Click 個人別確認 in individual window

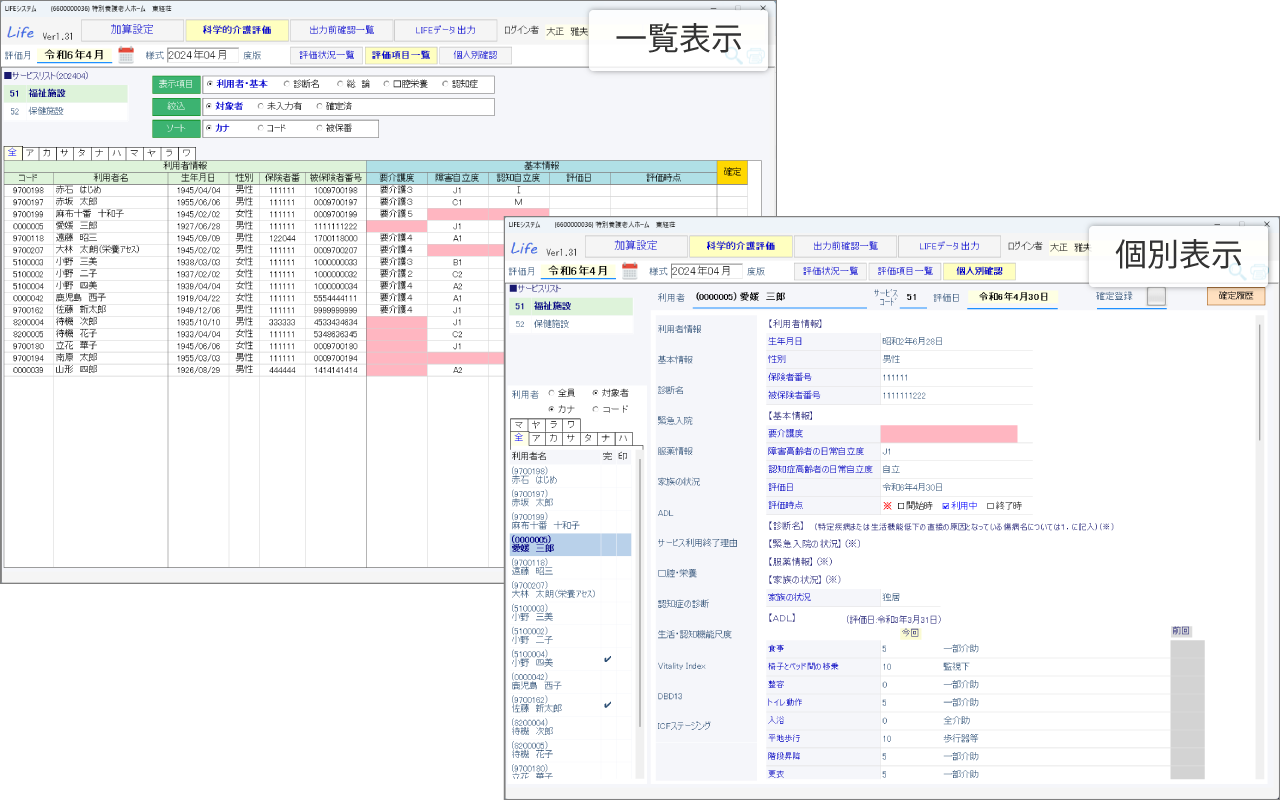tap(979, 271)
